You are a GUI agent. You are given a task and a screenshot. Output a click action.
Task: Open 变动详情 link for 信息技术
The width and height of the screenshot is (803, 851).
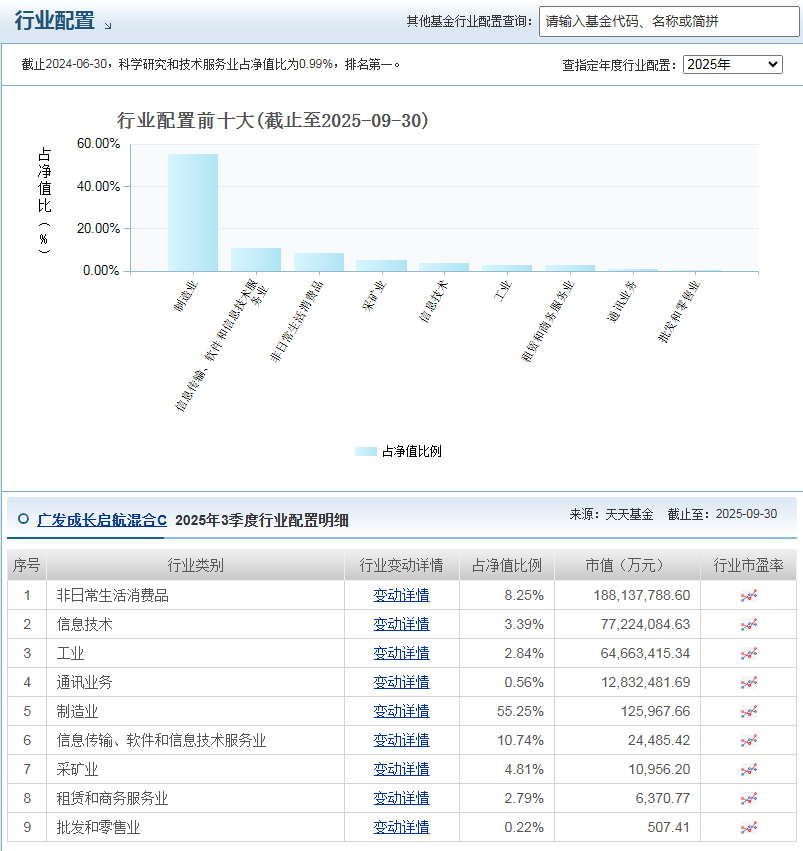(402, 624)
